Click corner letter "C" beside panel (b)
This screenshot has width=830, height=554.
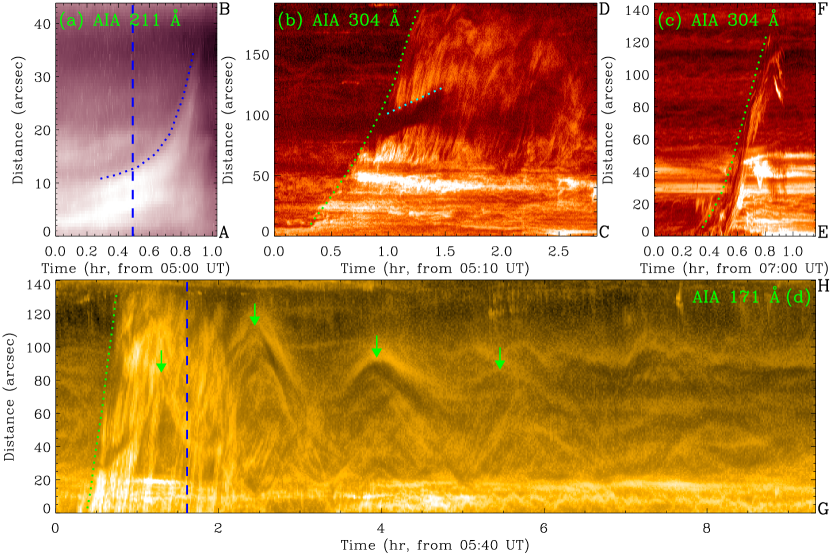[x=604, y=232]
